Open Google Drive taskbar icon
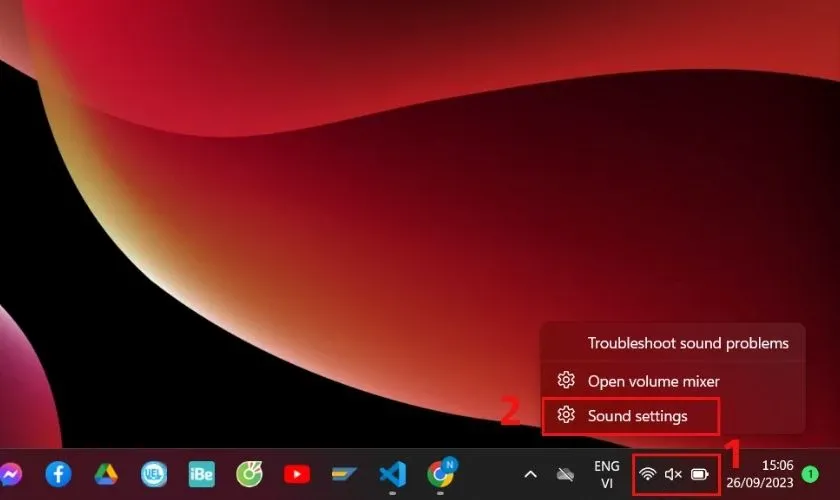 [x=107, y=473]
